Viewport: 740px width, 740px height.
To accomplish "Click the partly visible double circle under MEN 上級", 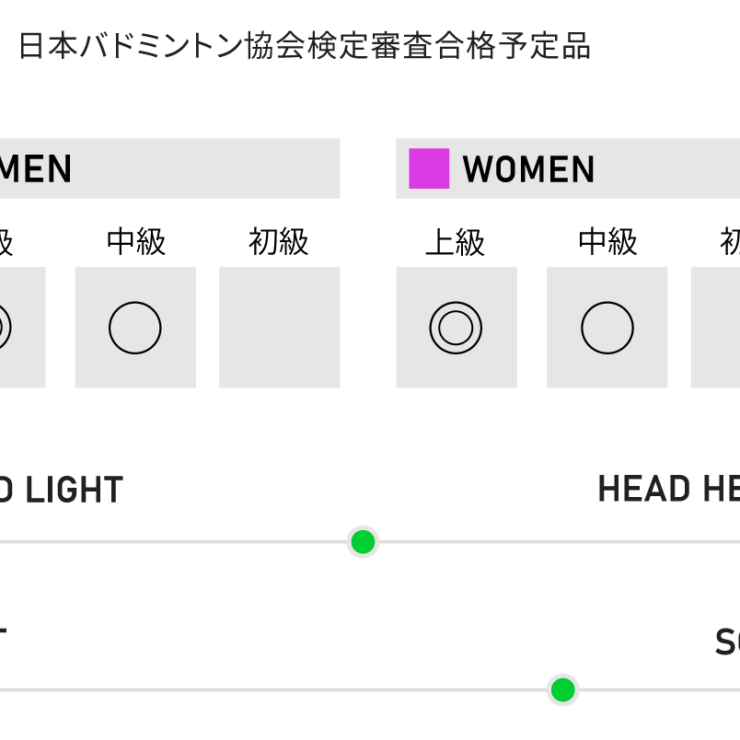I will pyautogui.click(x=3, y=327).
